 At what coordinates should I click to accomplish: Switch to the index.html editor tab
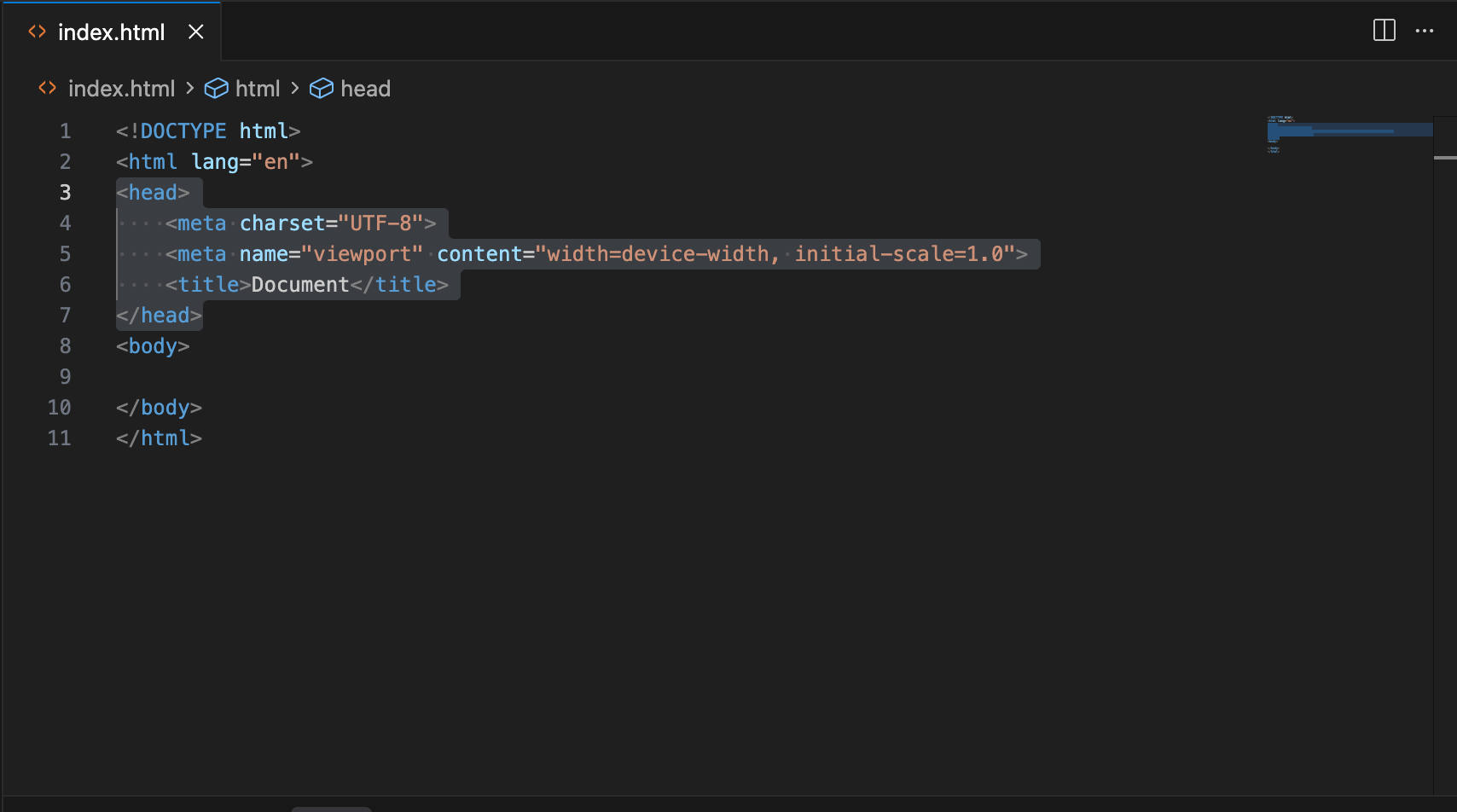point(112,32)
